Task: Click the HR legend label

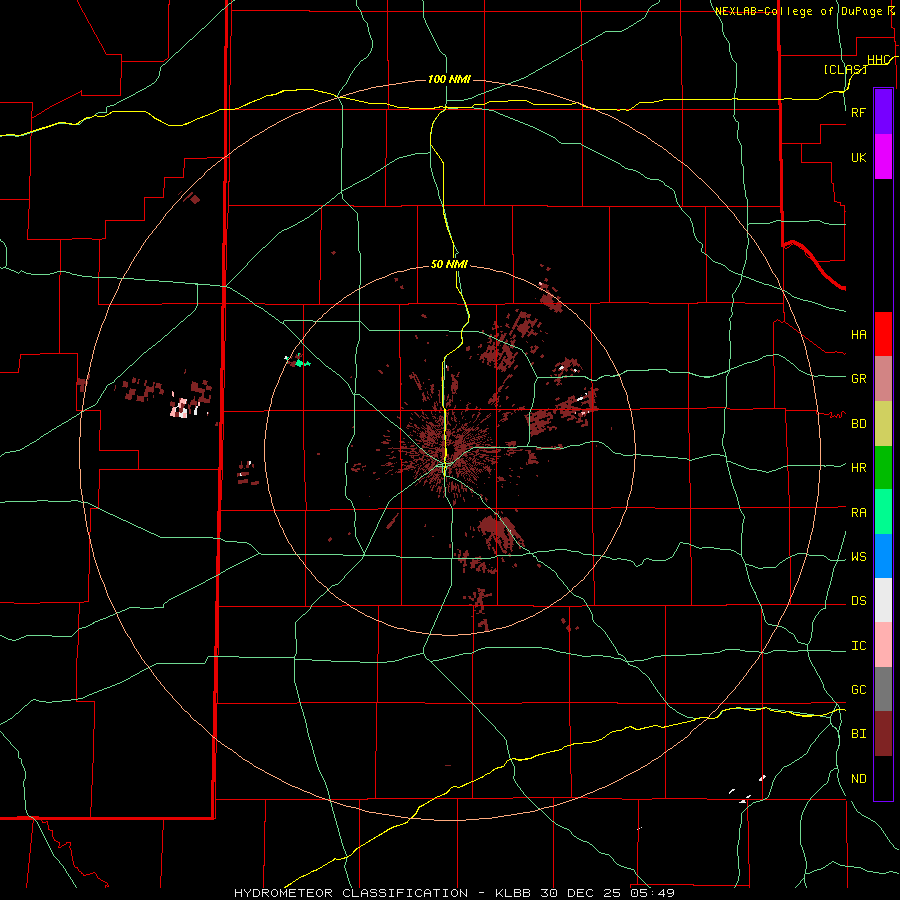Action: 858,468
